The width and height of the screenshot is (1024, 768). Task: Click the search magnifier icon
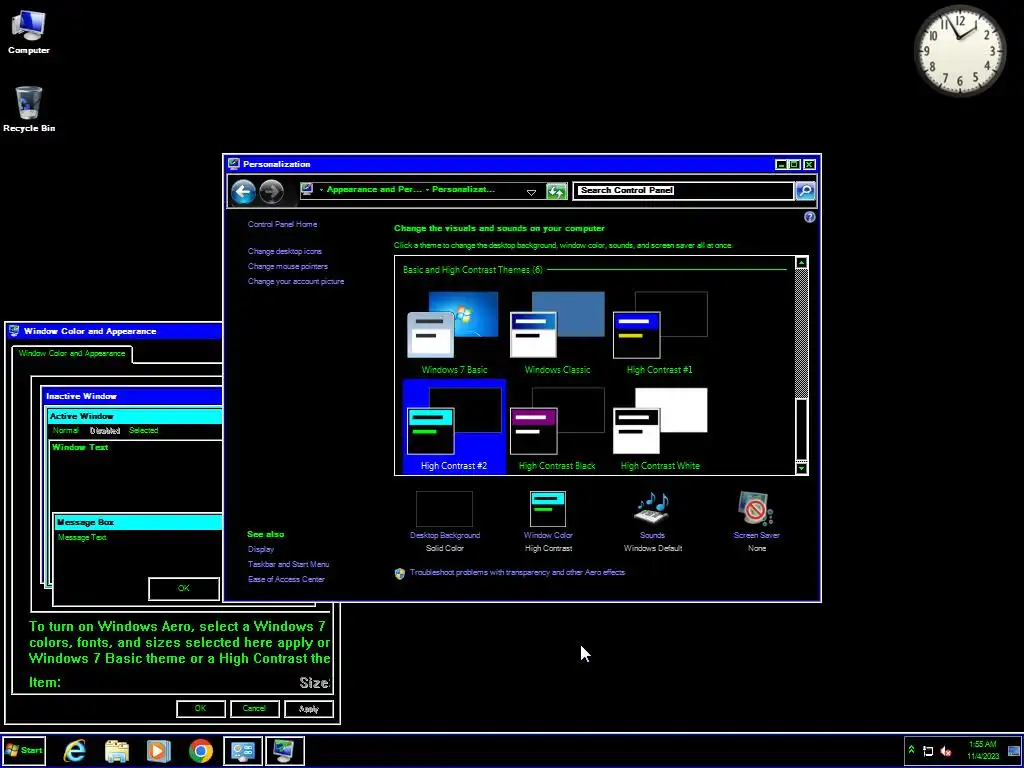[805, 191]
